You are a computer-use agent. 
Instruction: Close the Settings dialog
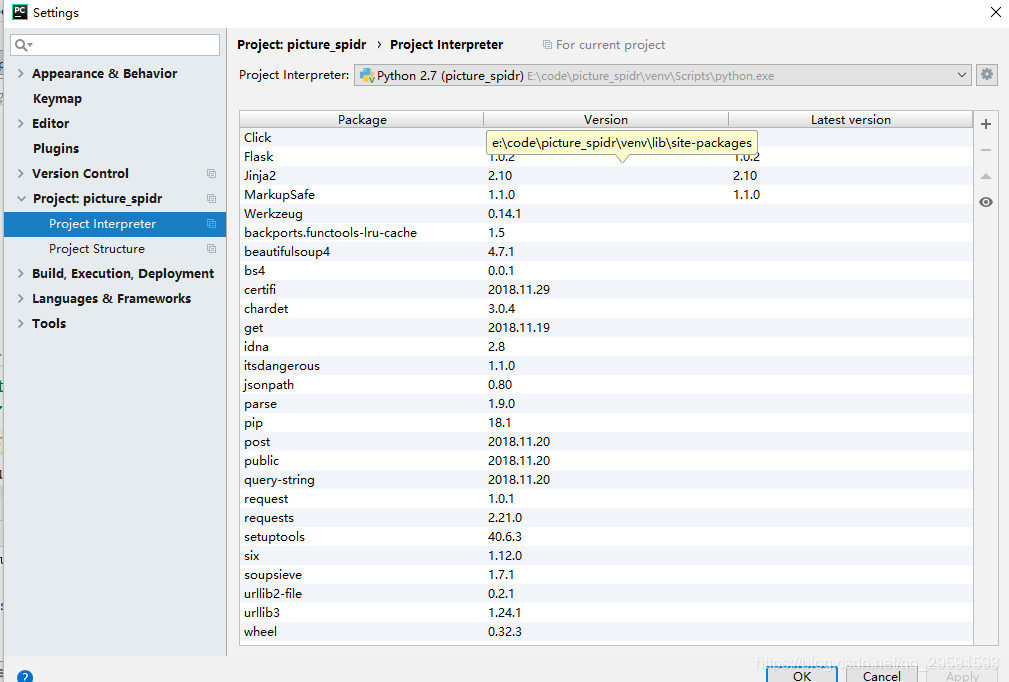click(995, 12)
